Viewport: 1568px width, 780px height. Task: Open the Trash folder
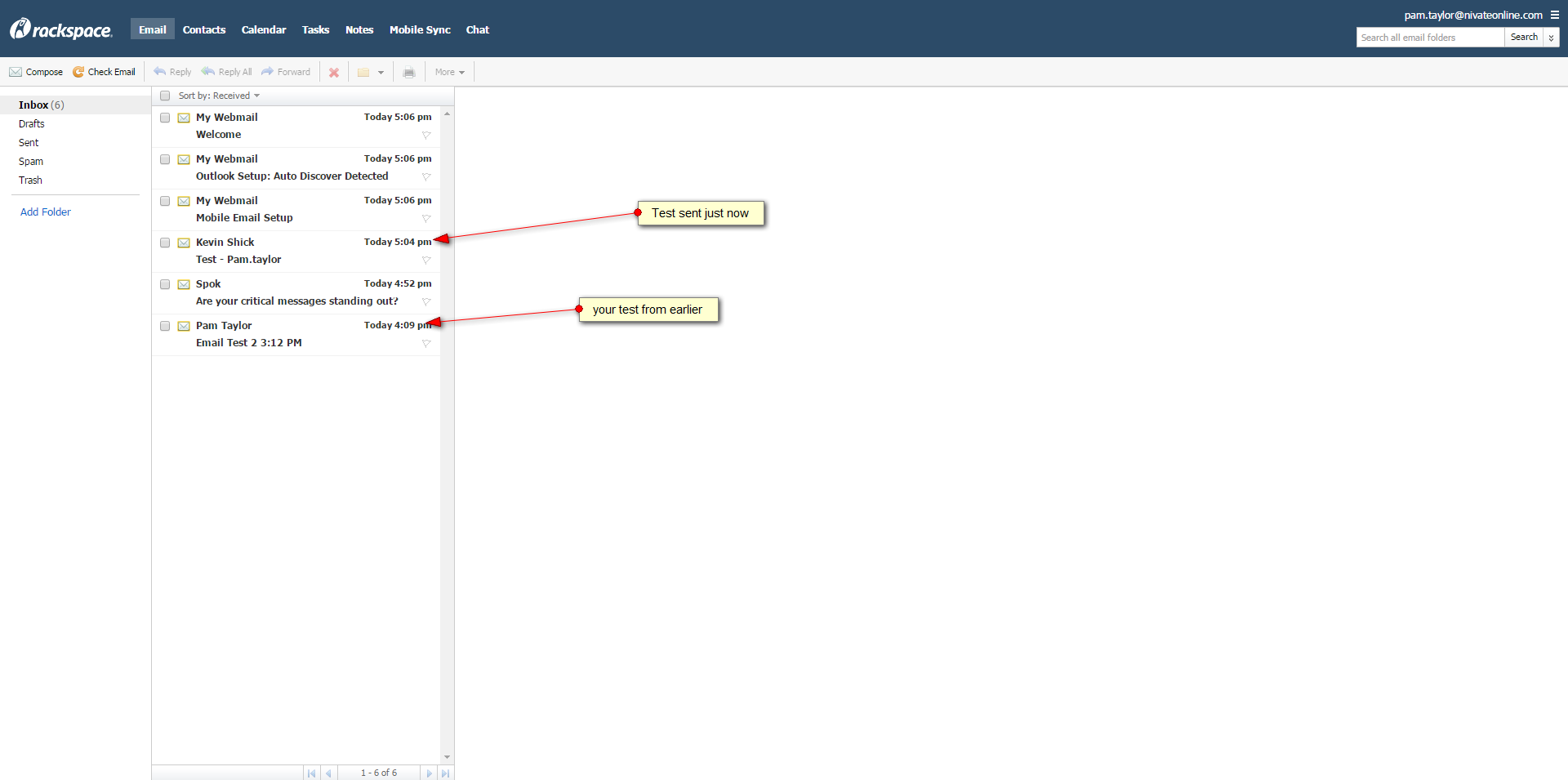(30, 181)
